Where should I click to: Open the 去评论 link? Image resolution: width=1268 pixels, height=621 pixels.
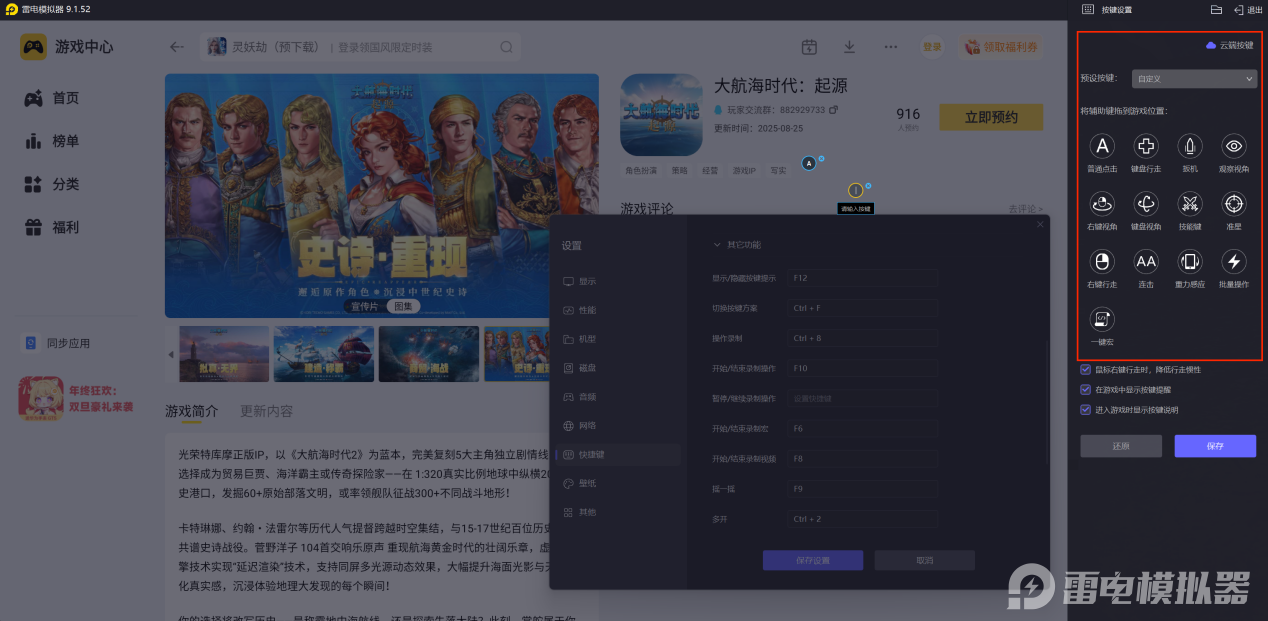[1025, 209]
